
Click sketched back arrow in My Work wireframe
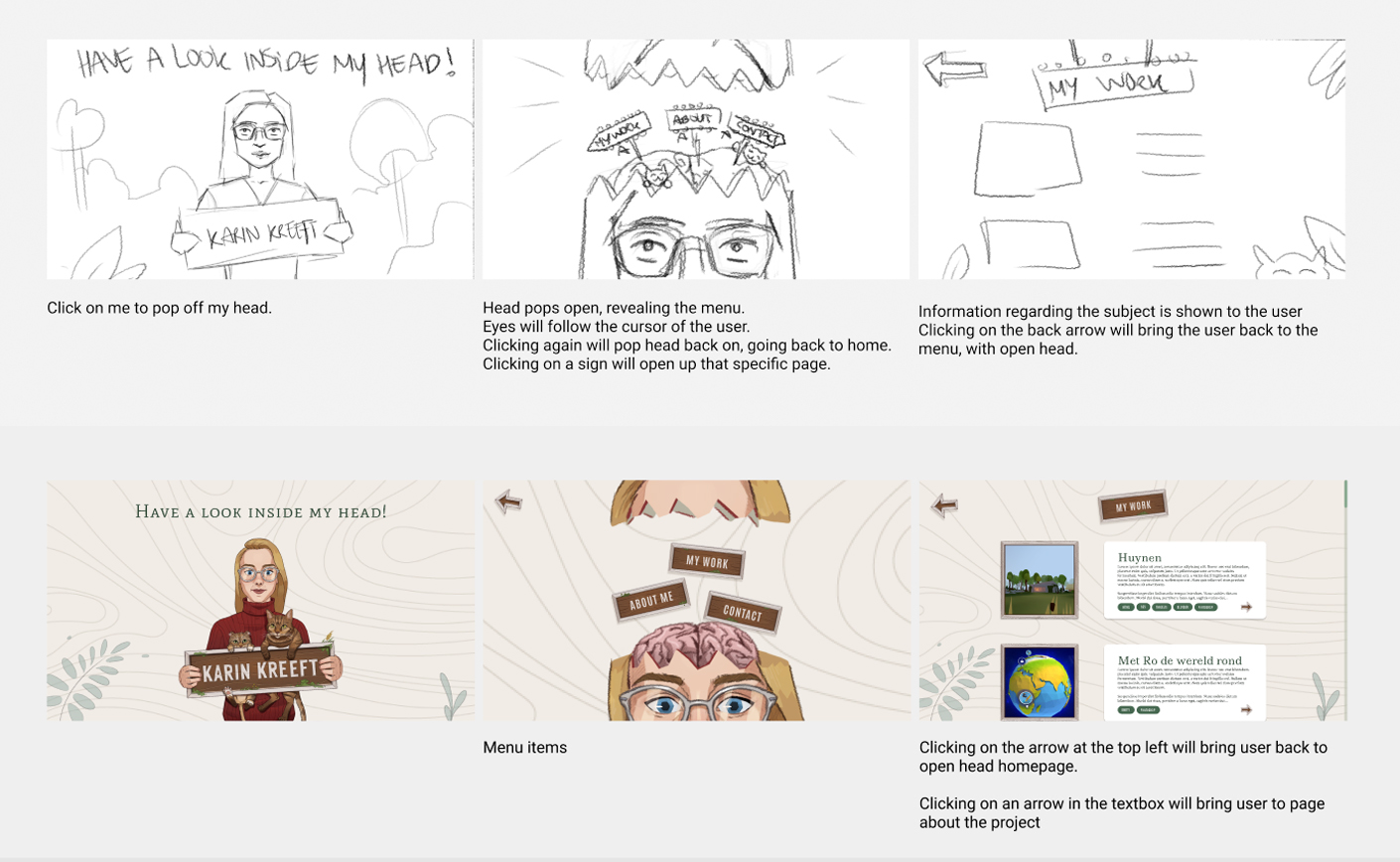coord(955,68)
